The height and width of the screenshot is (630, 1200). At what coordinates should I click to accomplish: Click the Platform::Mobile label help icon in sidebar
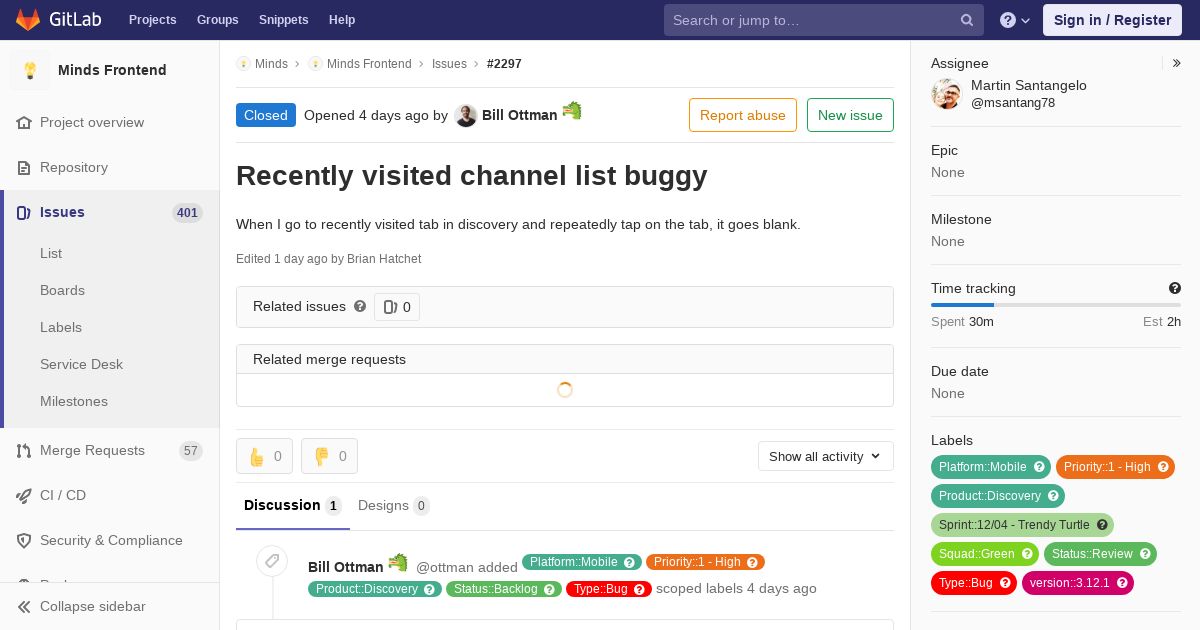tap(1039, 467)
